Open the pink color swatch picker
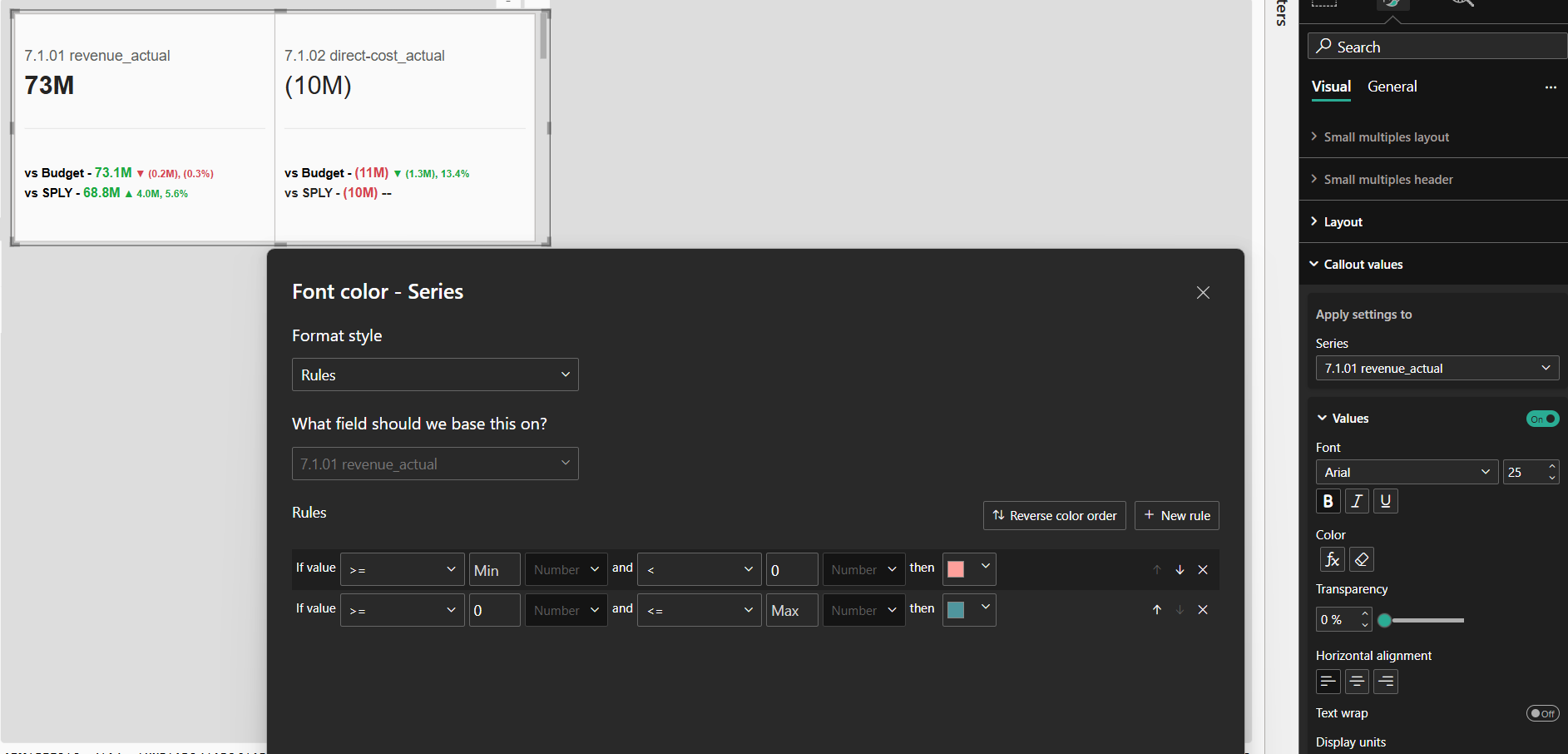 tap(969, 569)
